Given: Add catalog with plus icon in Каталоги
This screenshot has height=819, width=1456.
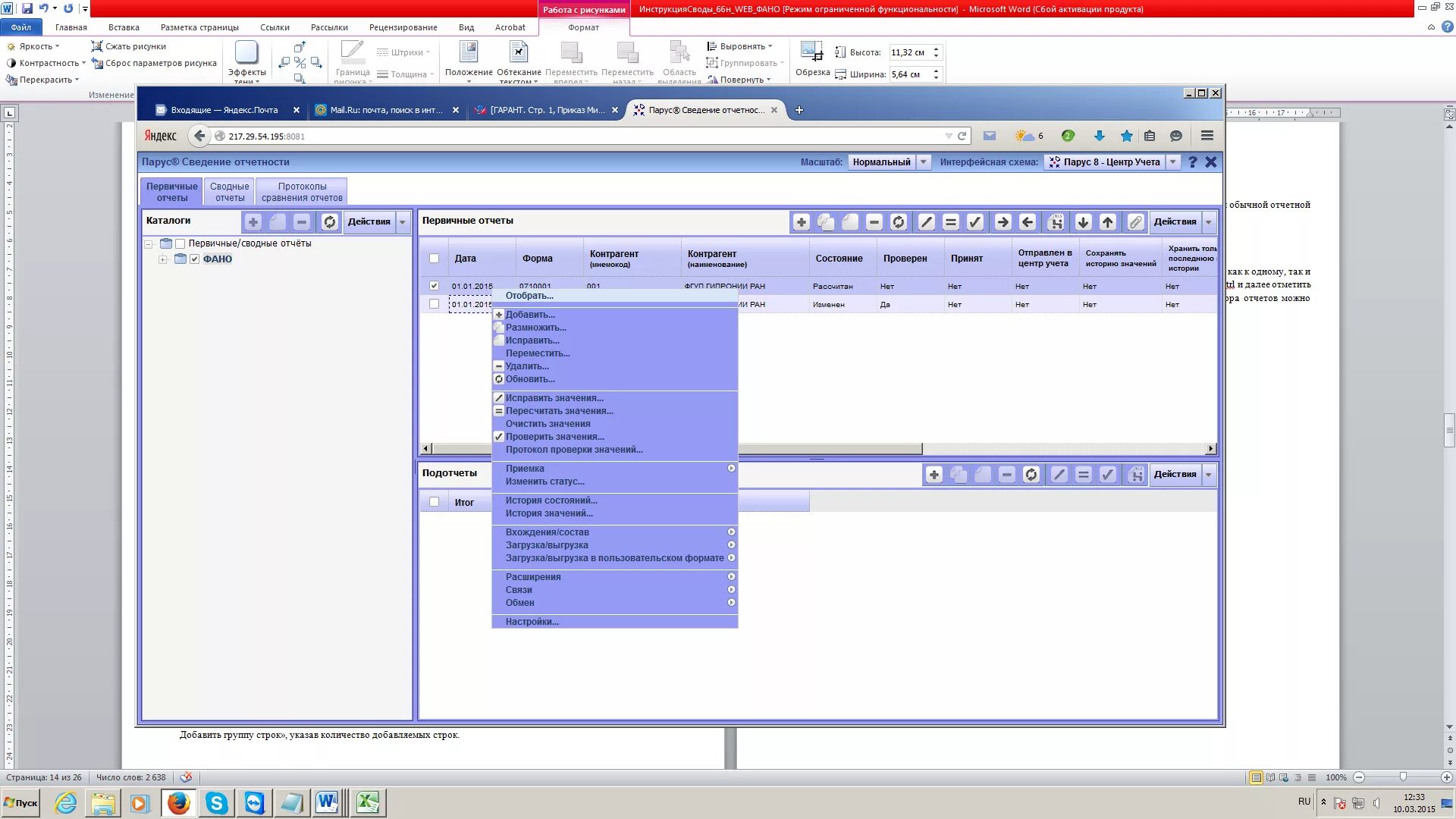Looking at the screenshot, I should click(x=253, y=222).
